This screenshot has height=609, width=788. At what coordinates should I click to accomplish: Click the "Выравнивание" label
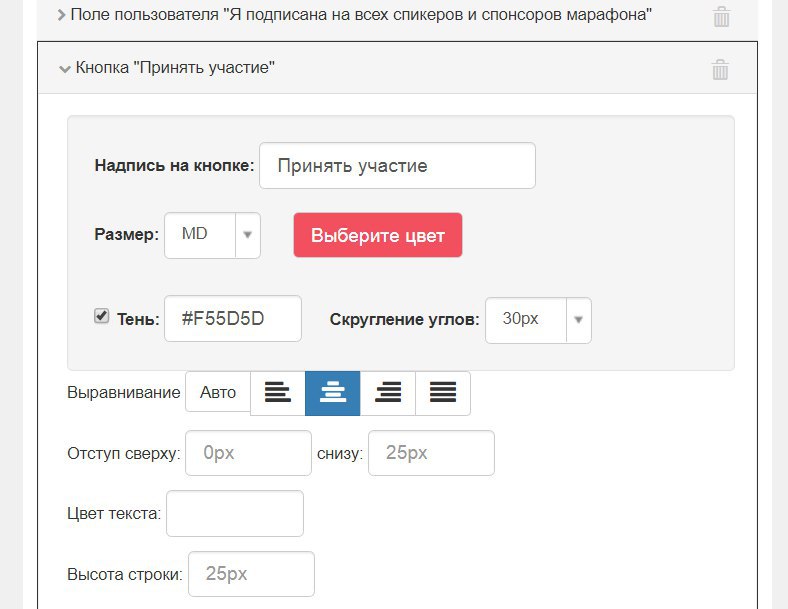(x=124, y=392)
